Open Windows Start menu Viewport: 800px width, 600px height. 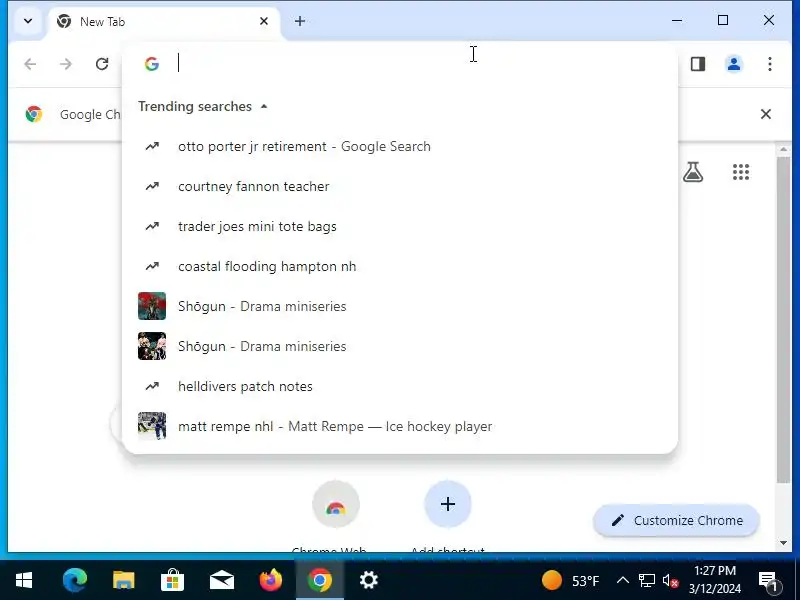coord(24,580)
